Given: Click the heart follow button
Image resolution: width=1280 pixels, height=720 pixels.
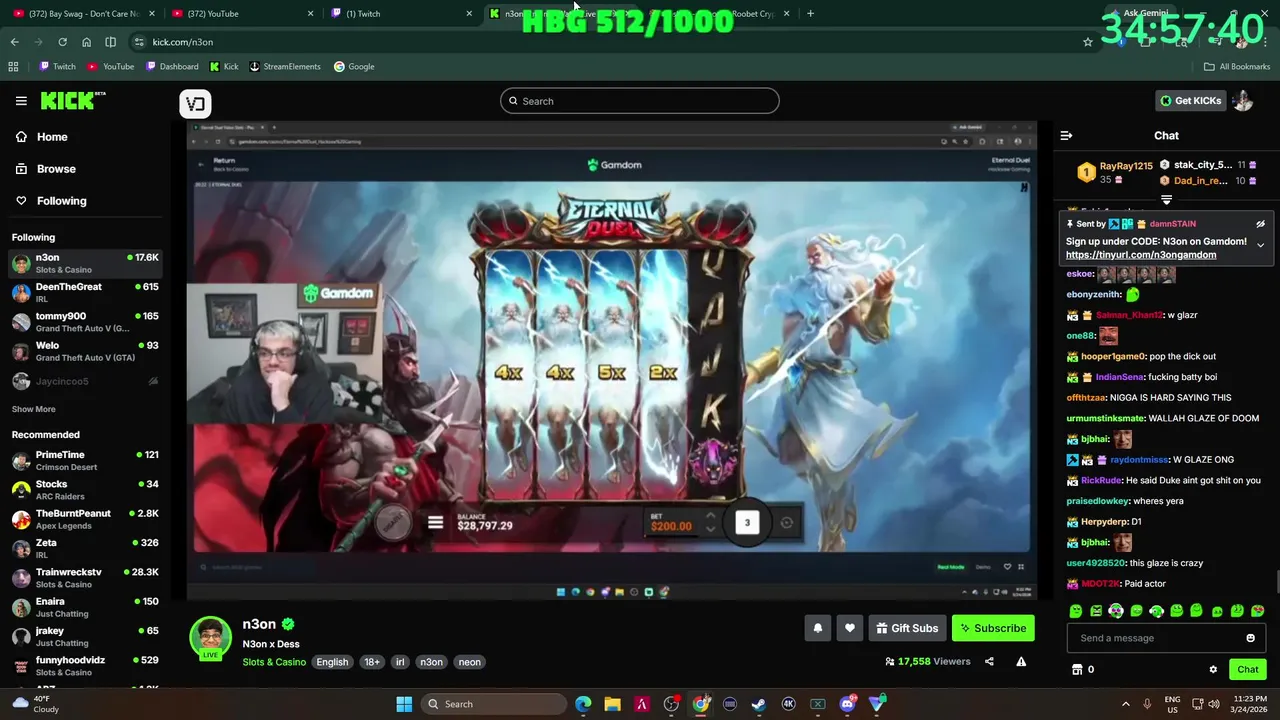Looking at the screenshot, I should (850, 628).
